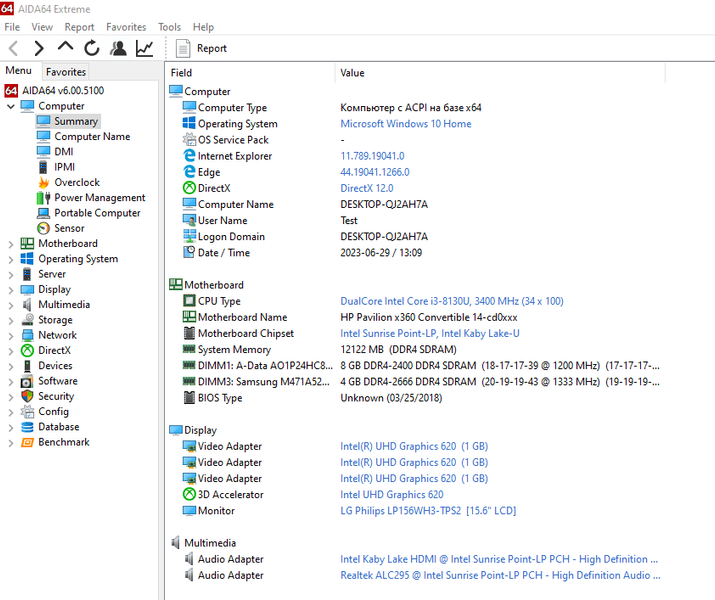The image size is (715, 600).
Task: Open the Favorites menu in menu bar
Action: point(126,27)
